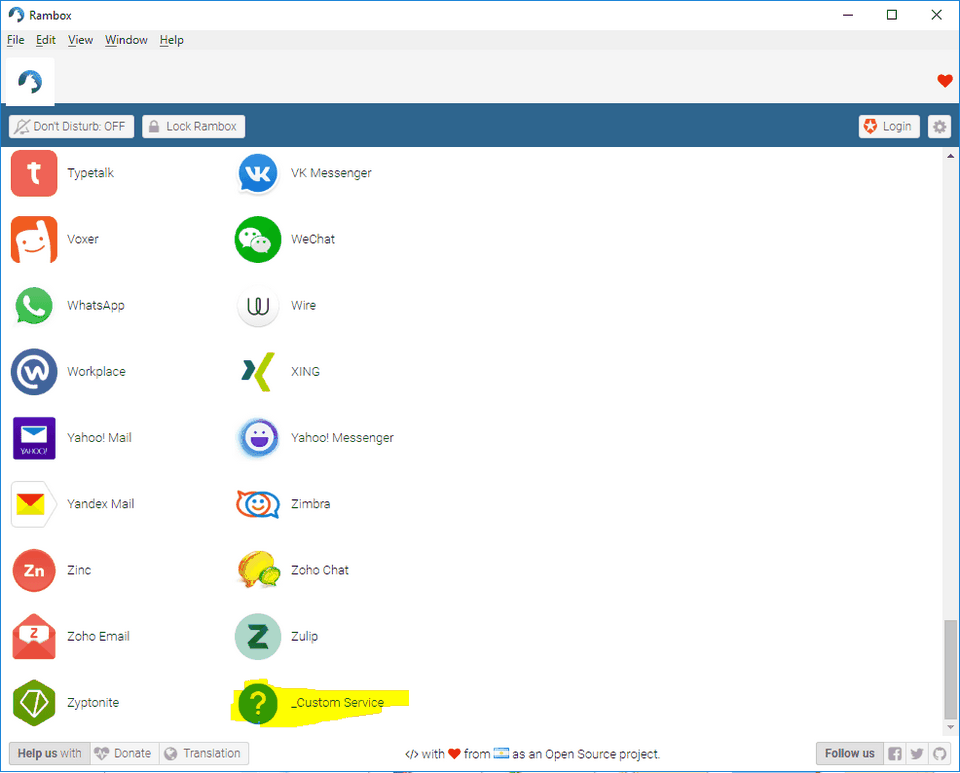Image resolution: width=960 pixels, height=773 pixels.
Task: Click the WeChat label text
Action: click(x=313, y=239)
